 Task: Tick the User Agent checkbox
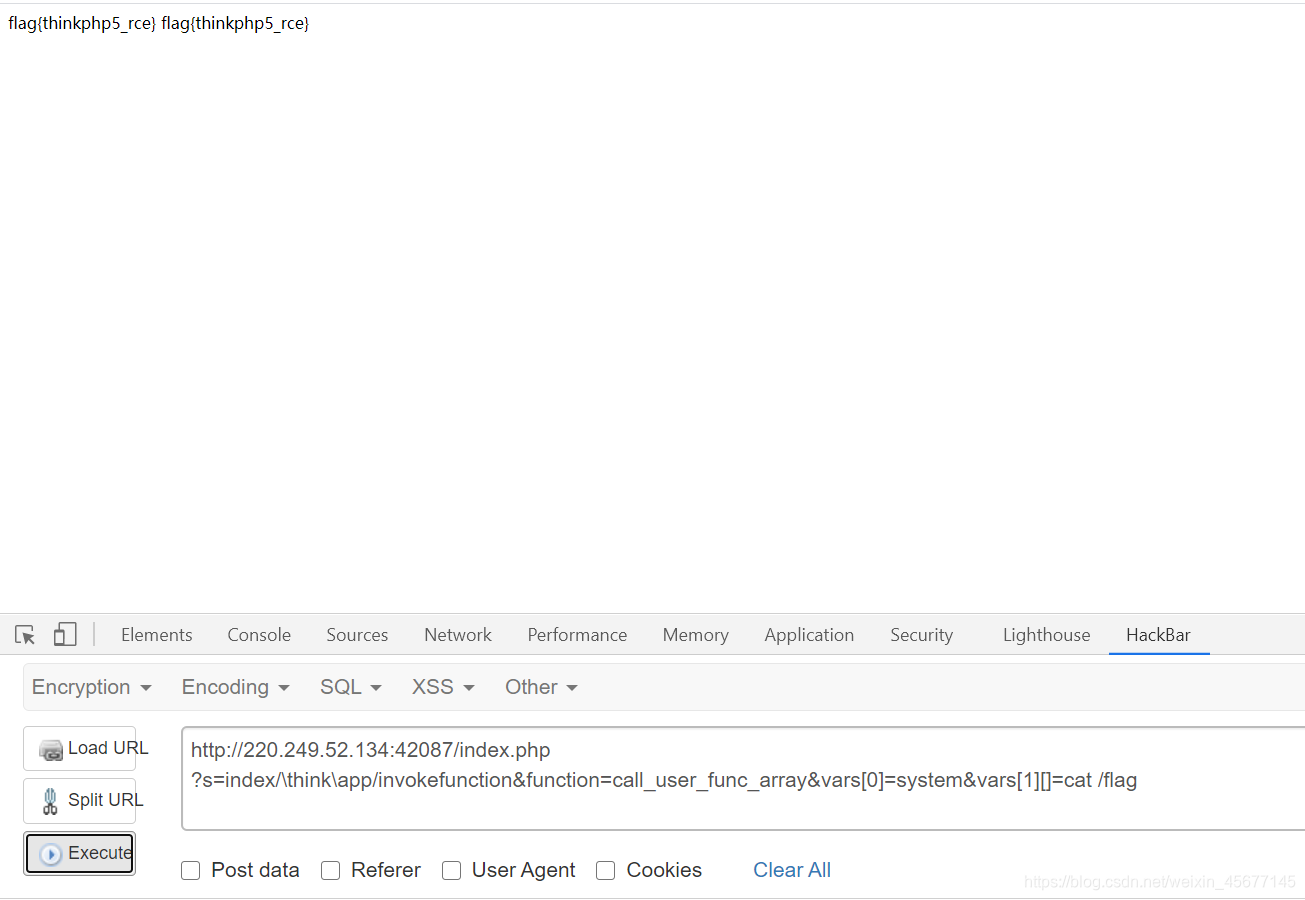coord(451,870)
